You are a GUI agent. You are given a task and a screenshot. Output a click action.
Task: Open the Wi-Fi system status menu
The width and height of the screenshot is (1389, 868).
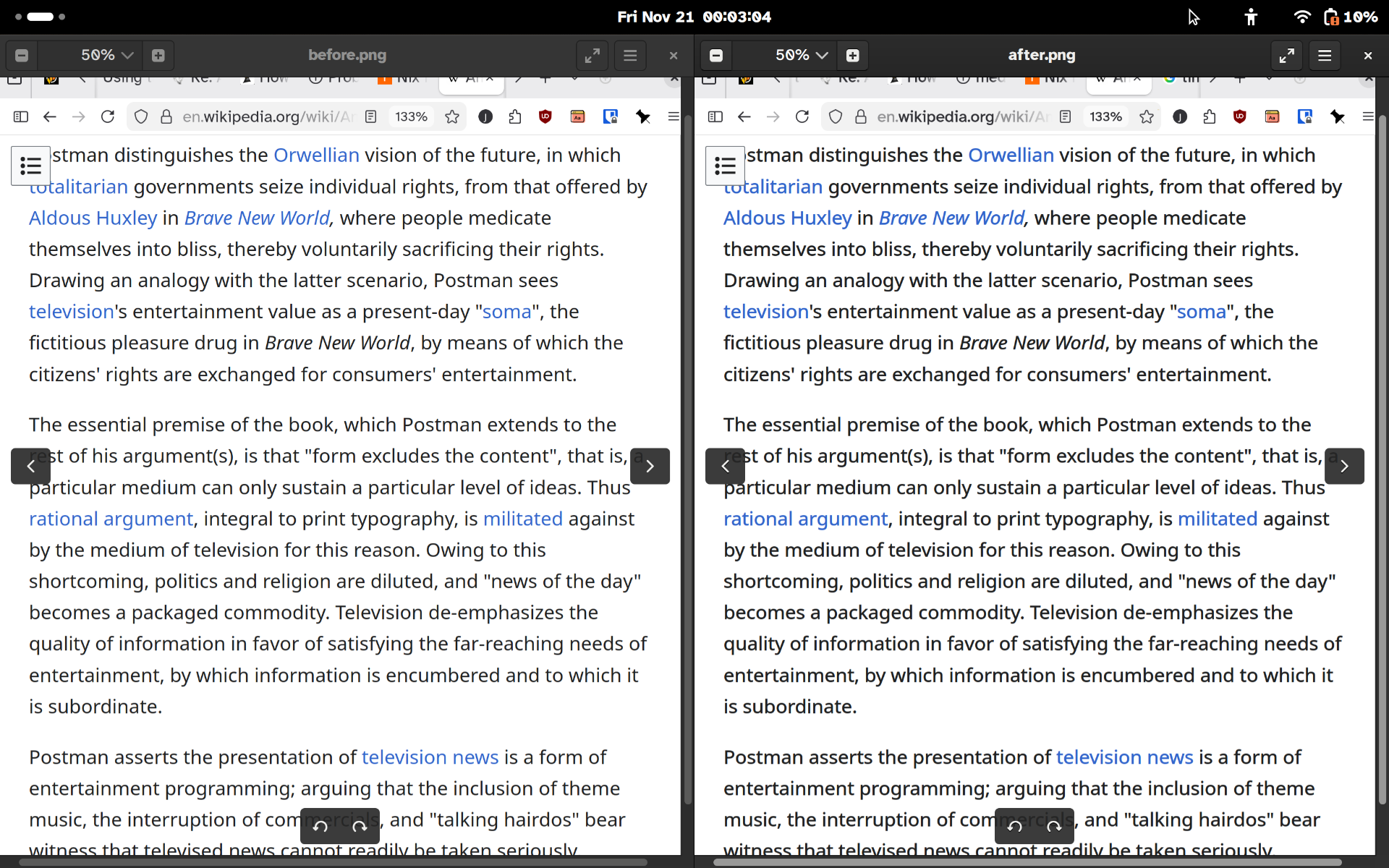1302,17
